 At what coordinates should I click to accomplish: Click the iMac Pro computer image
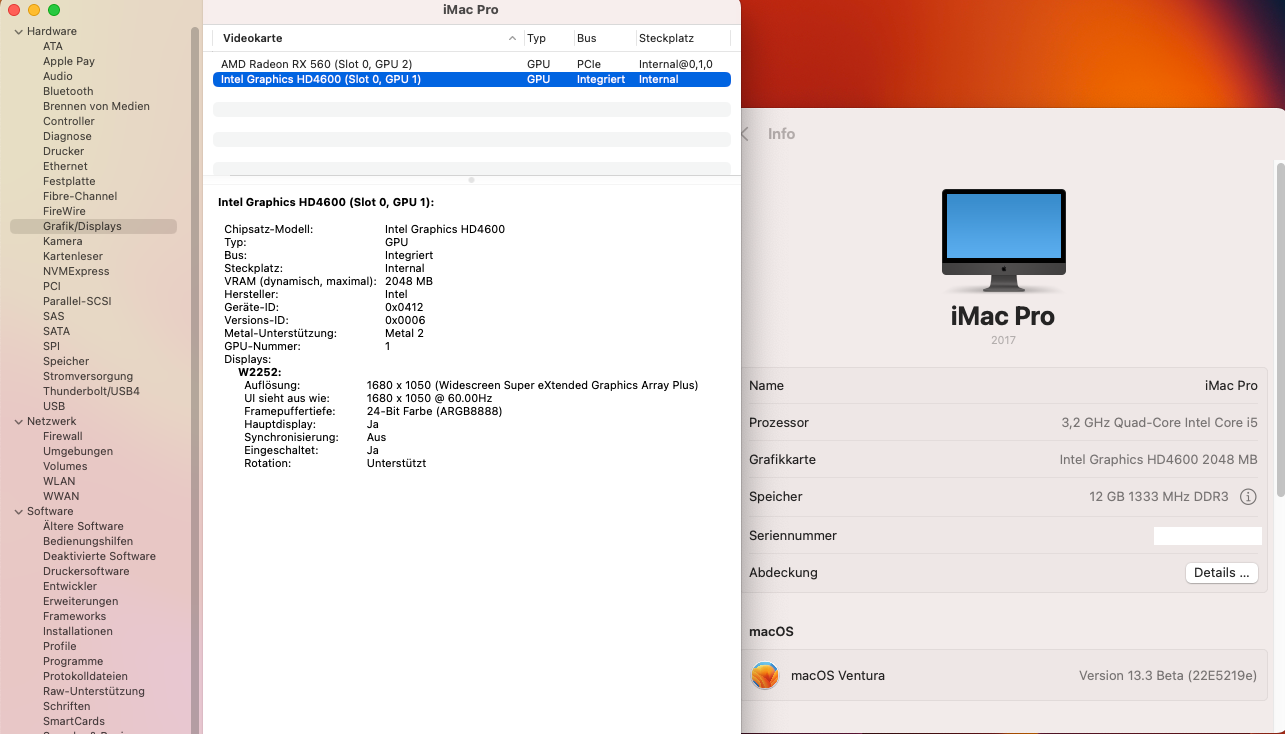pos(1003,241)
